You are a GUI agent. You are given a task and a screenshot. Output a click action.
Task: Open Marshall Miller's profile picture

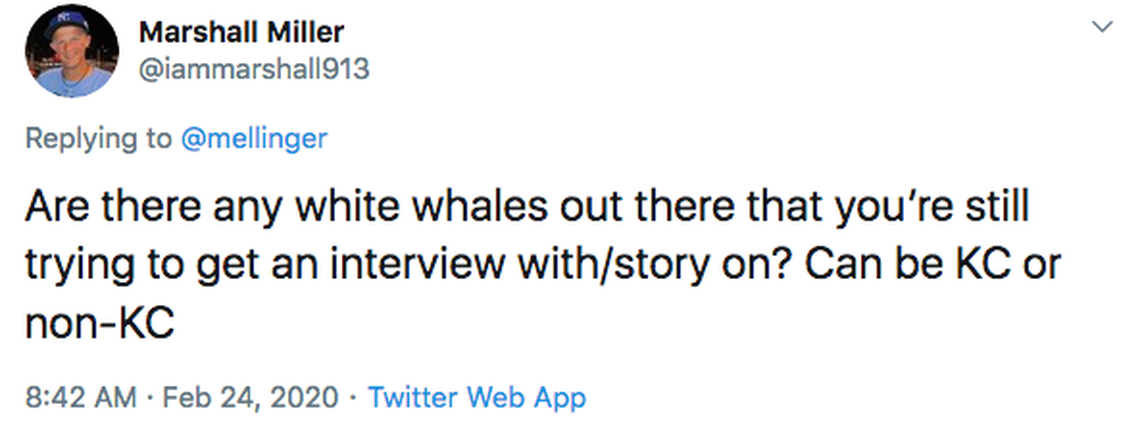click(69, 54)
